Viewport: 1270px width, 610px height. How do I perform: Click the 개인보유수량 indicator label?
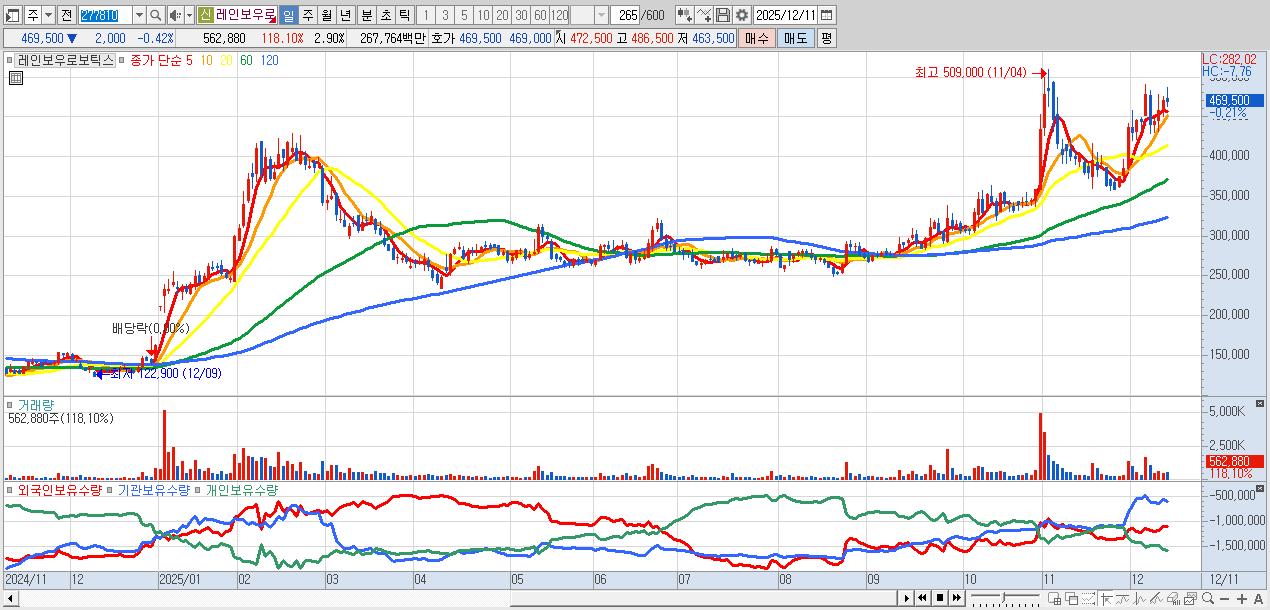(x=242, y=490)
